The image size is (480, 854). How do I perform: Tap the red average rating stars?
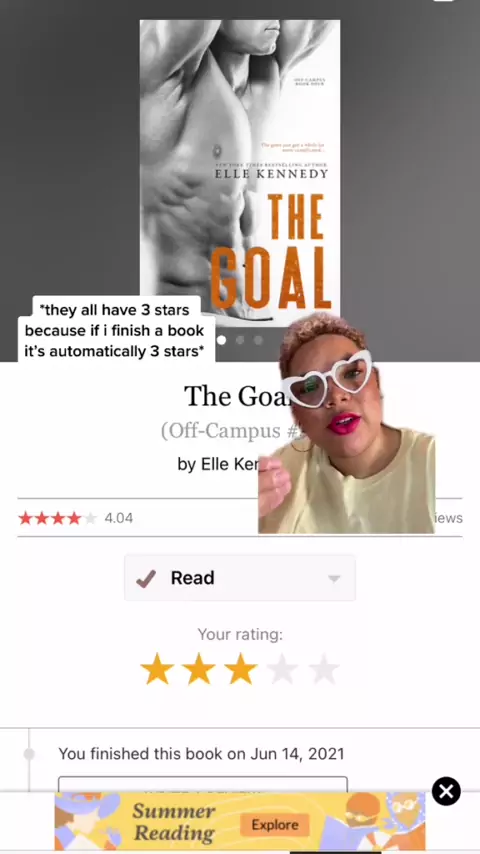(57, 518)
